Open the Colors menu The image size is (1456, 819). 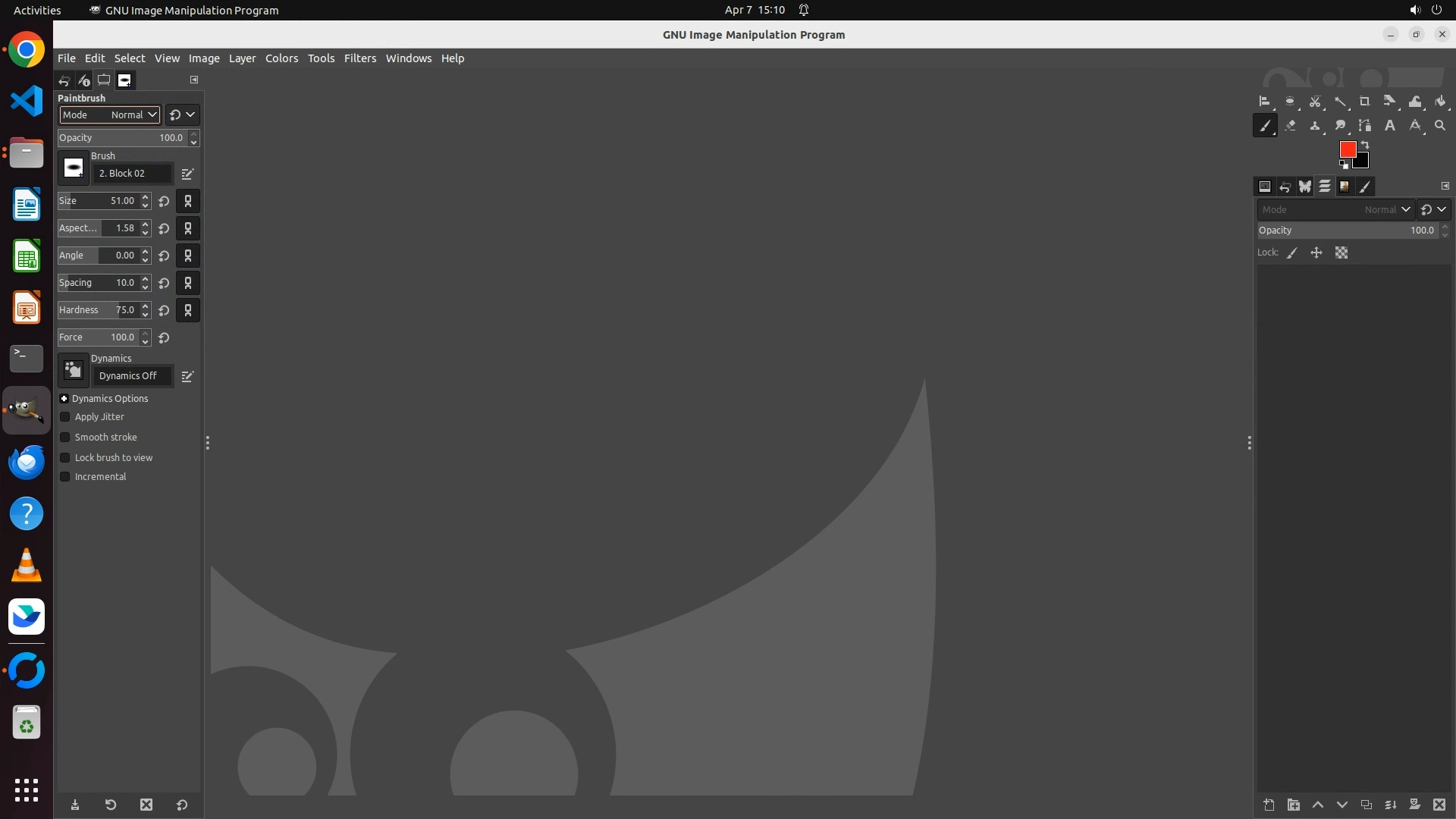281,58
